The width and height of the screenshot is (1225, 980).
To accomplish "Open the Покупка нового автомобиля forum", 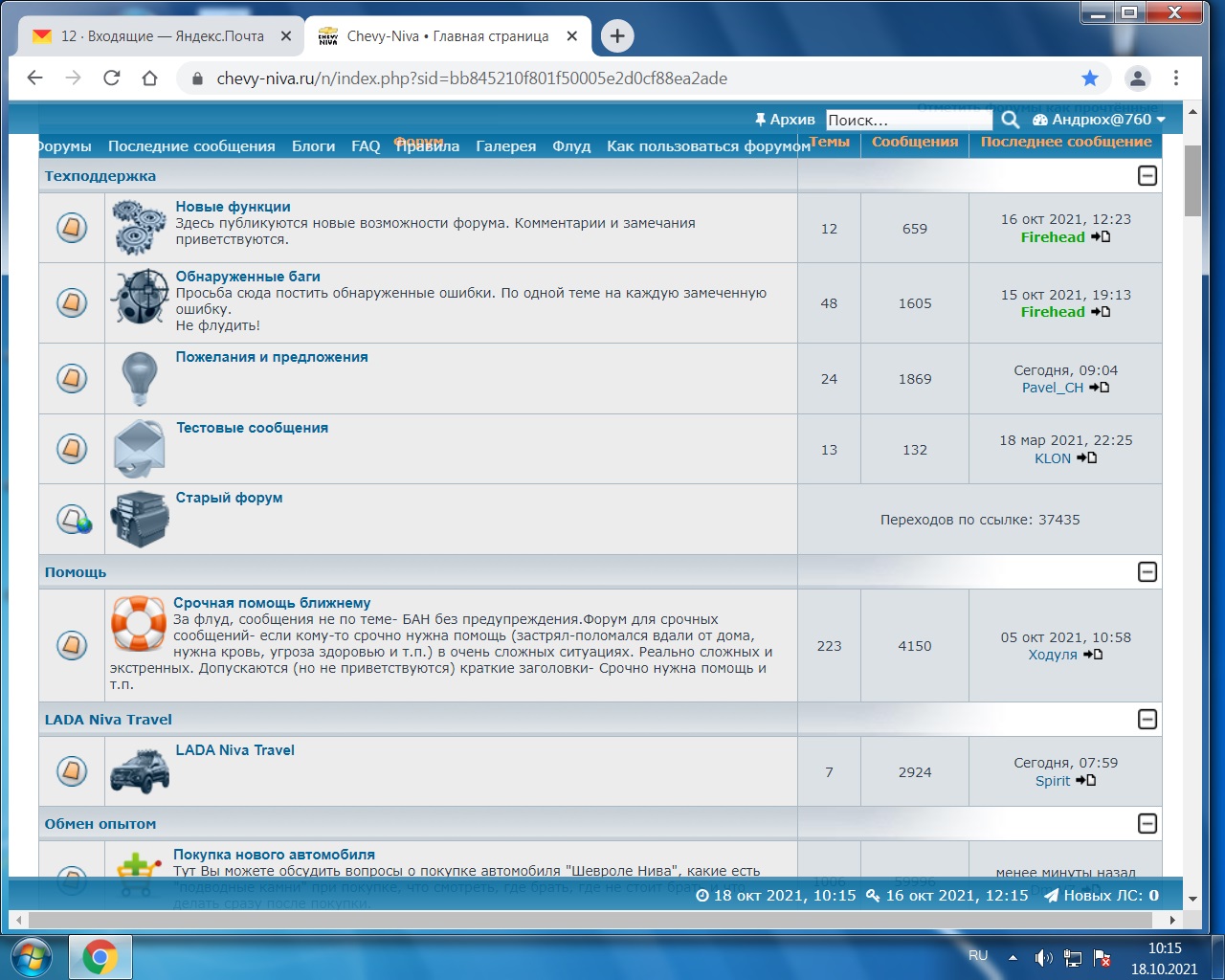I will (x=274, y=855).
